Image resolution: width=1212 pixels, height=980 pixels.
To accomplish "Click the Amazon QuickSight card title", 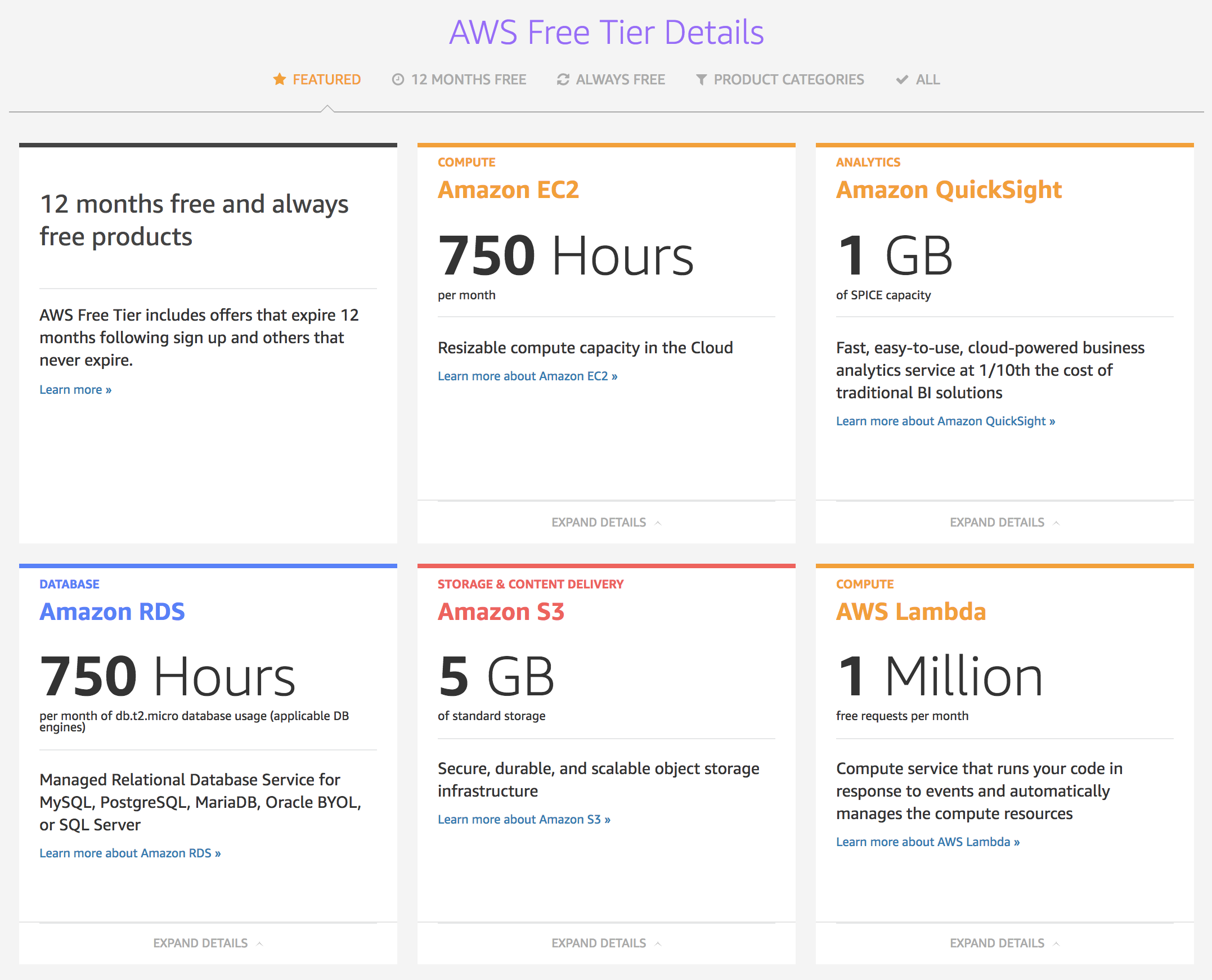I will click(948, 190).
